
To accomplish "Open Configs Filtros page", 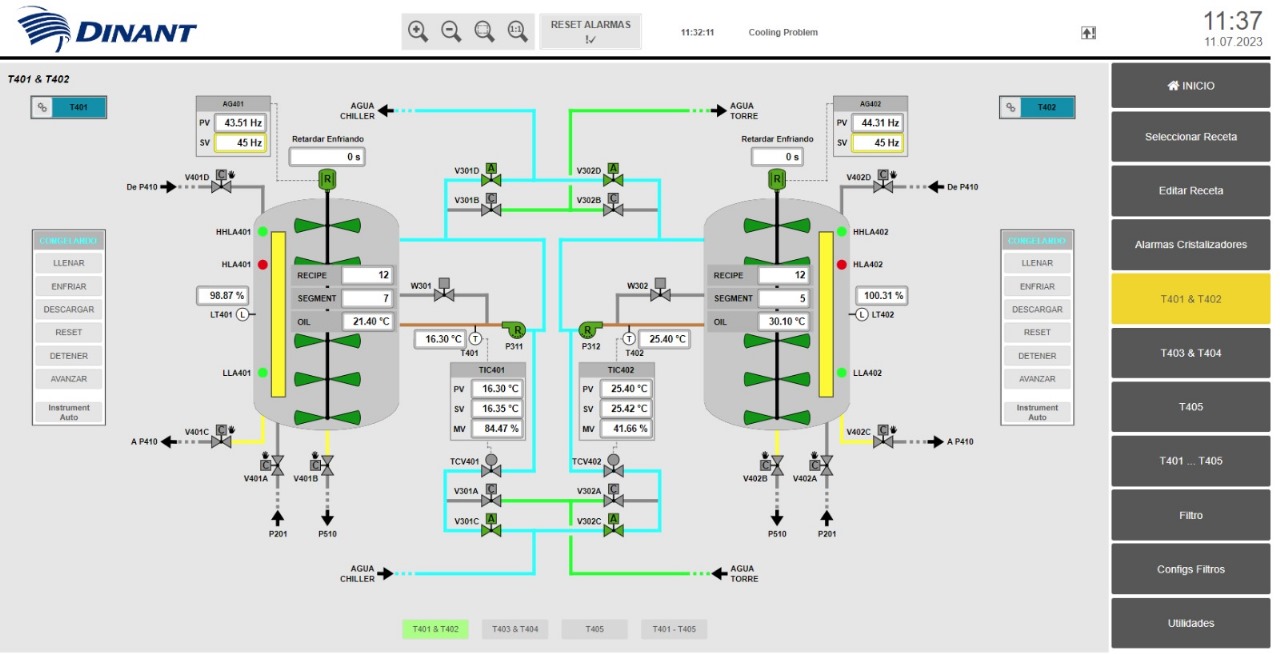I will click(x=1191, y=569).
